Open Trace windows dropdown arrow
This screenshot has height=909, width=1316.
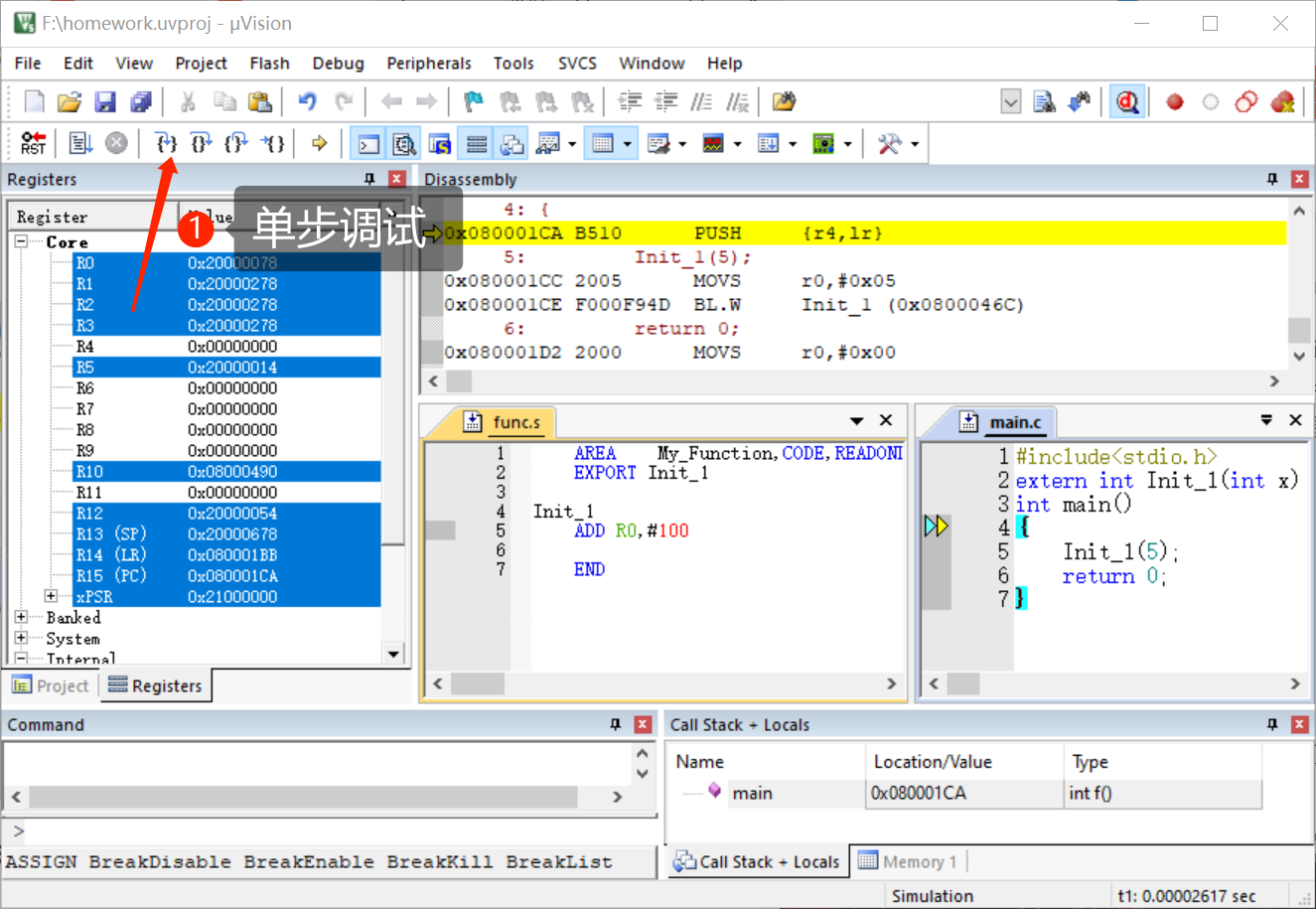click(x=793, y=144)
